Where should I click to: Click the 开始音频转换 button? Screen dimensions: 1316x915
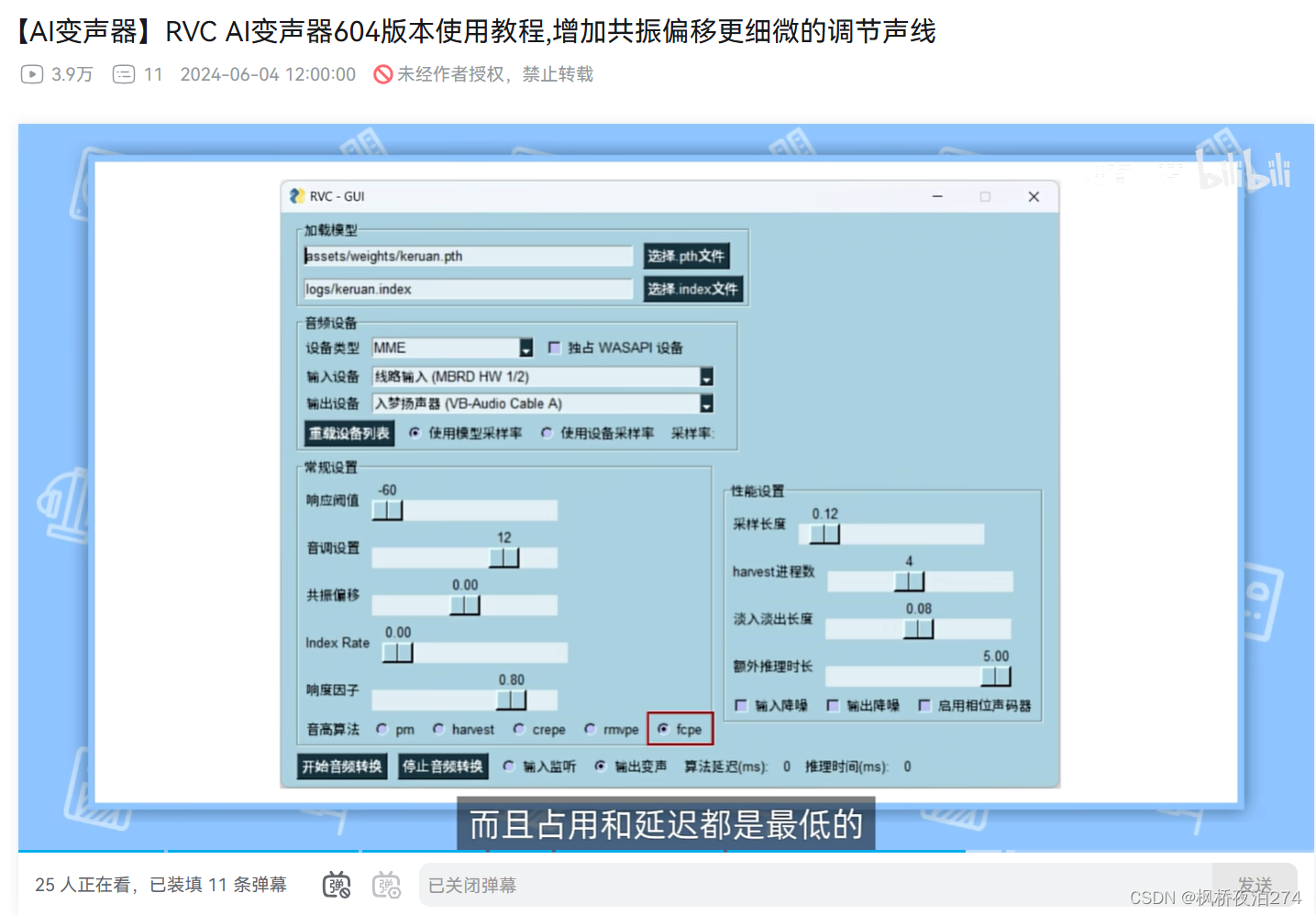[343, 766]
